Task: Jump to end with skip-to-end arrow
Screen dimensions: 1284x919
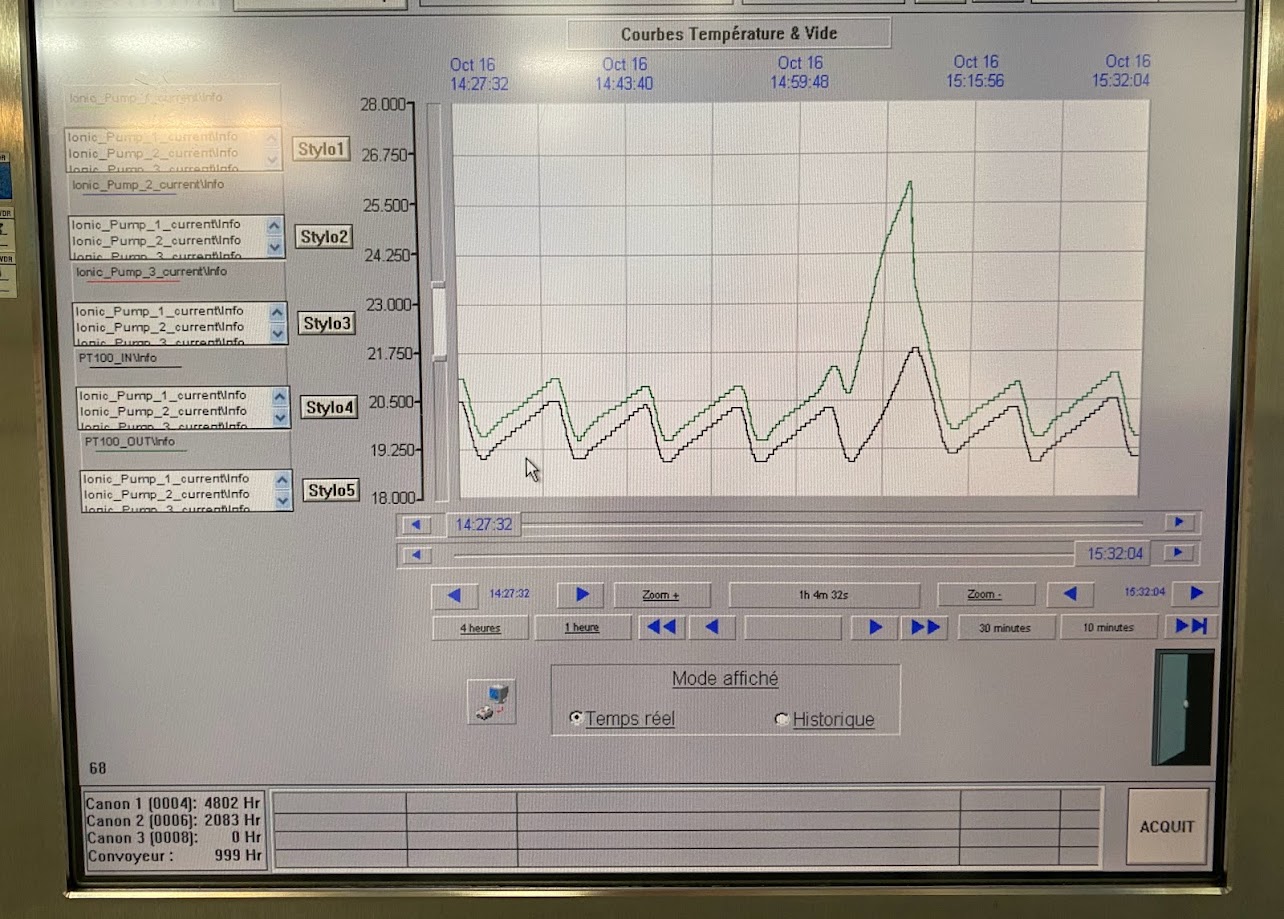Action: pos(1190,627)
